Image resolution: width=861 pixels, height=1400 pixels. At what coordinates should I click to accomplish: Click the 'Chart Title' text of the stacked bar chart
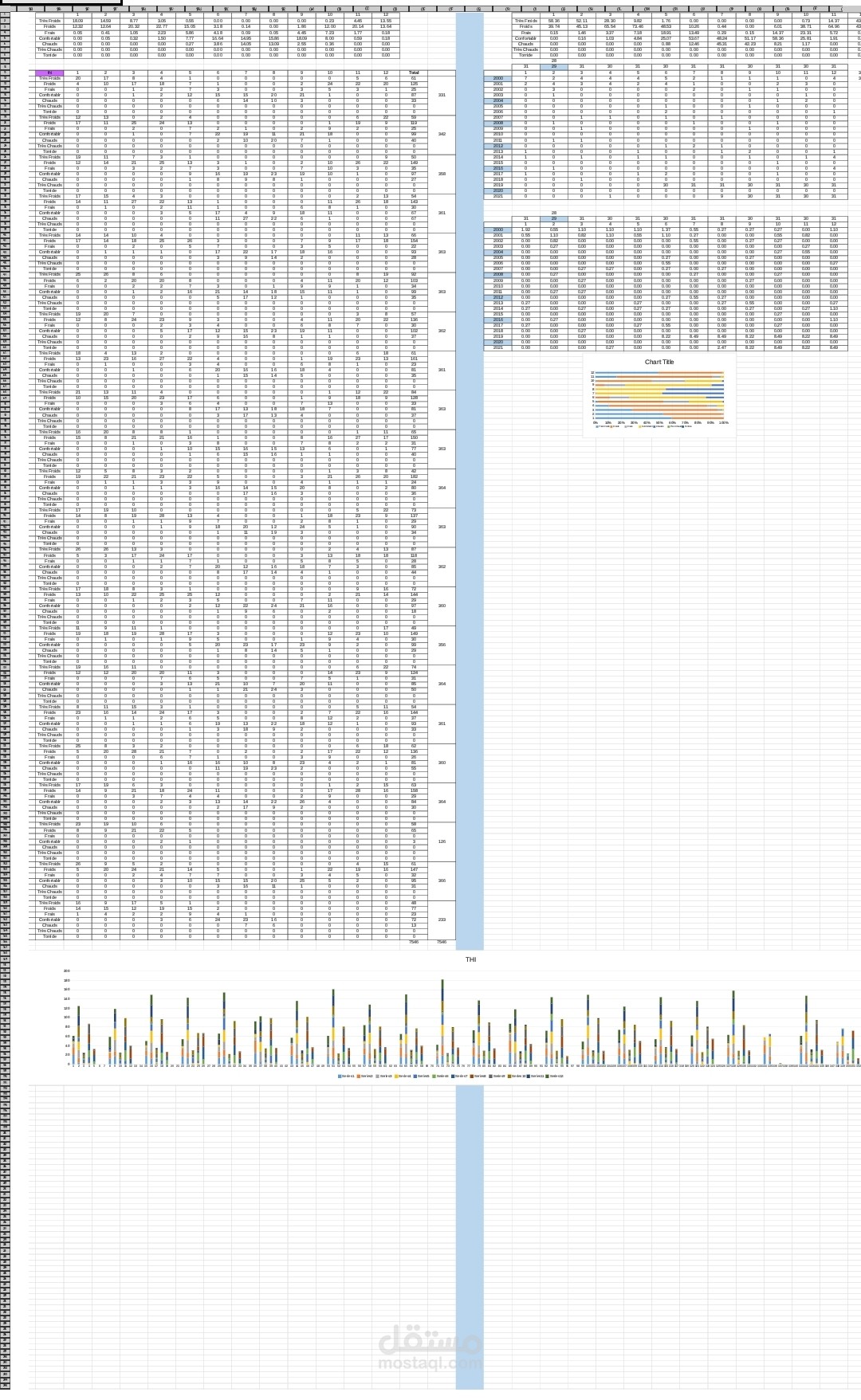pyautogui.click(x=659, y=362)
